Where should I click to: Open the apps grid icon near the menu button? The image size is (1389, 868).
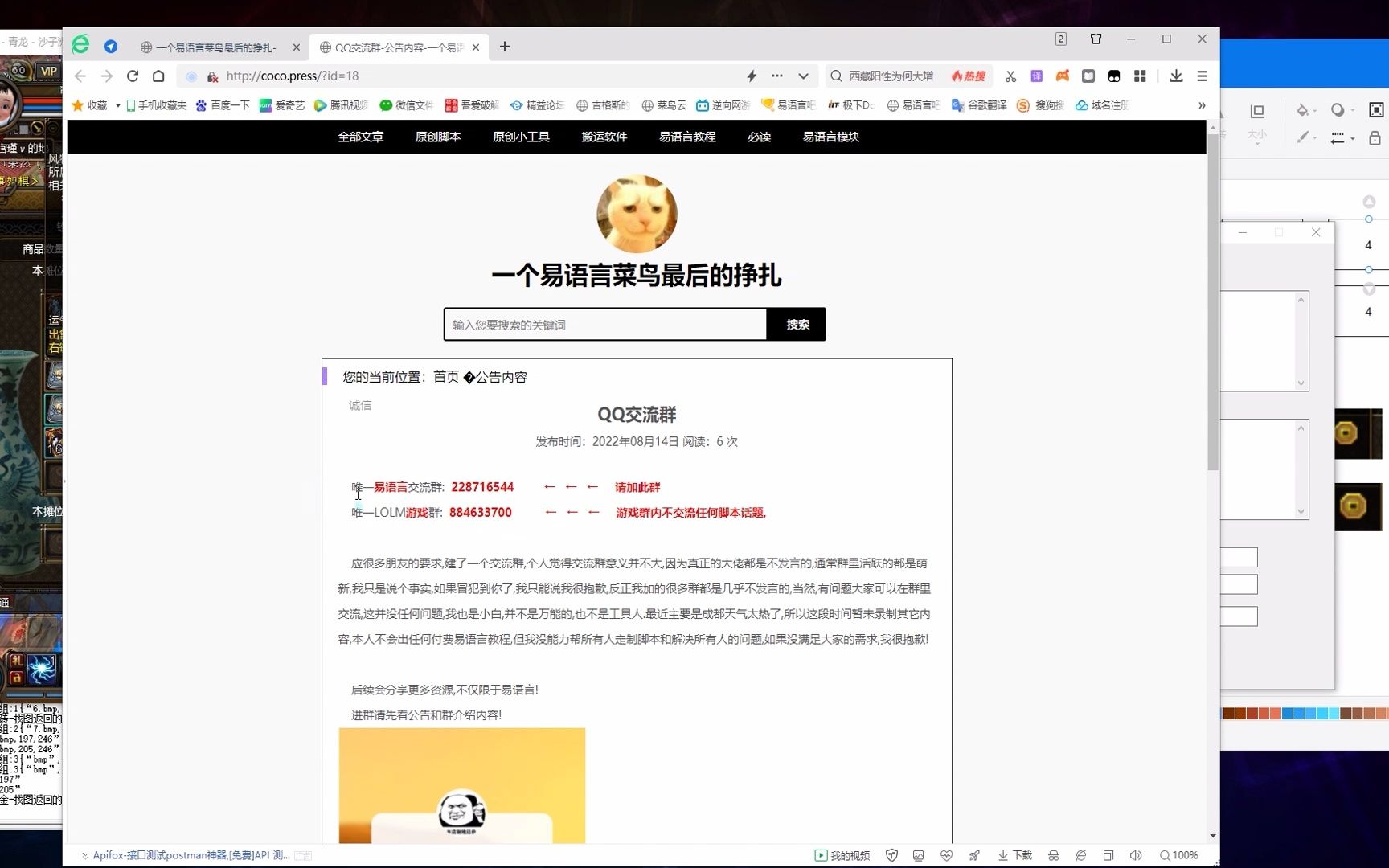tap(1140, 76)
